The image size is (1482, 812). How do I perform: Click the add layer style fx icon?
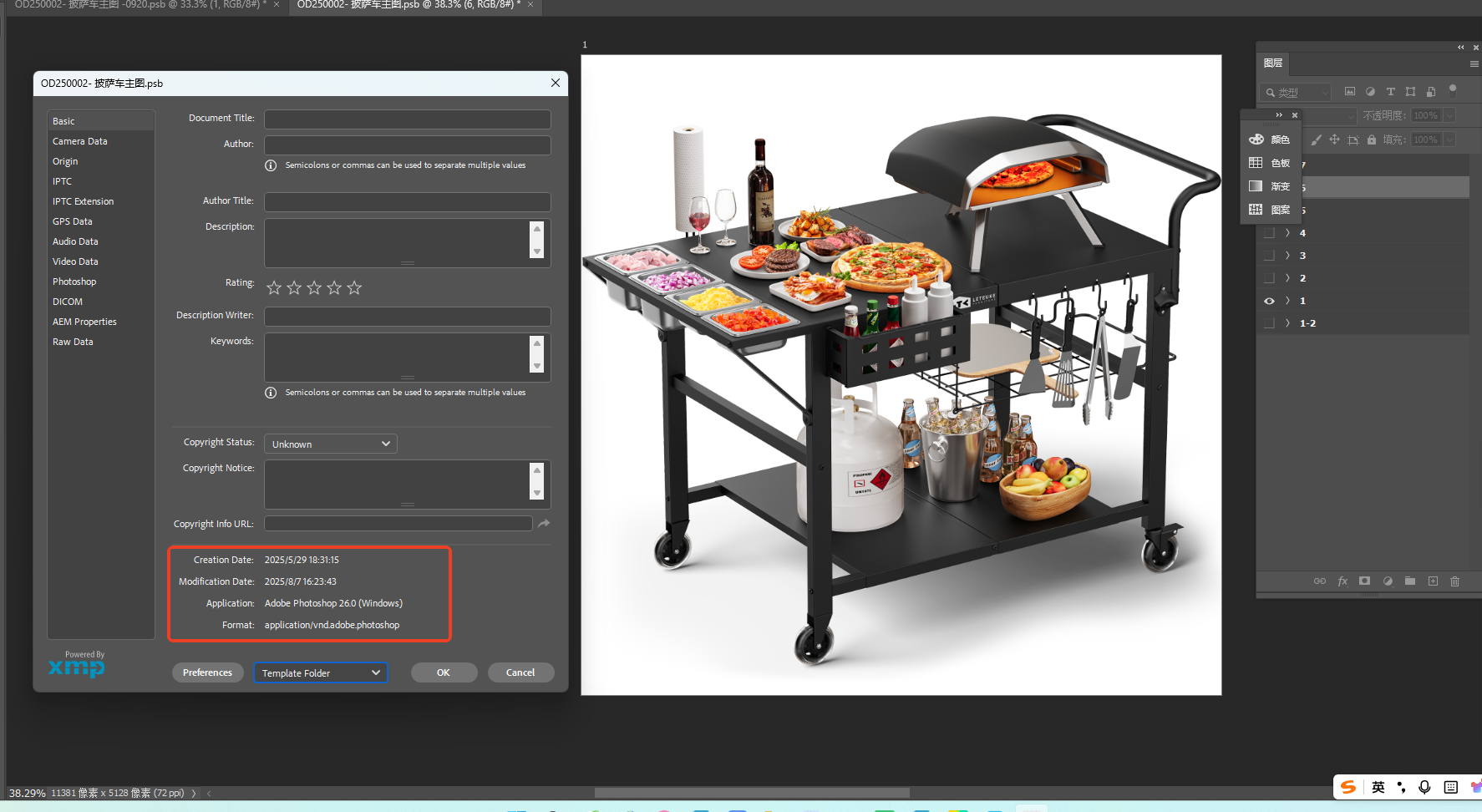pos(1342,581)
